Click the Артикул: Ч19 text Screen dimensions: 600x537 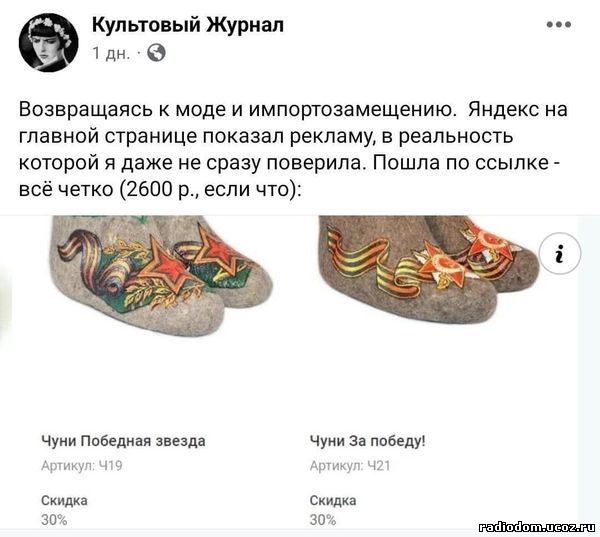pos(82,465)
